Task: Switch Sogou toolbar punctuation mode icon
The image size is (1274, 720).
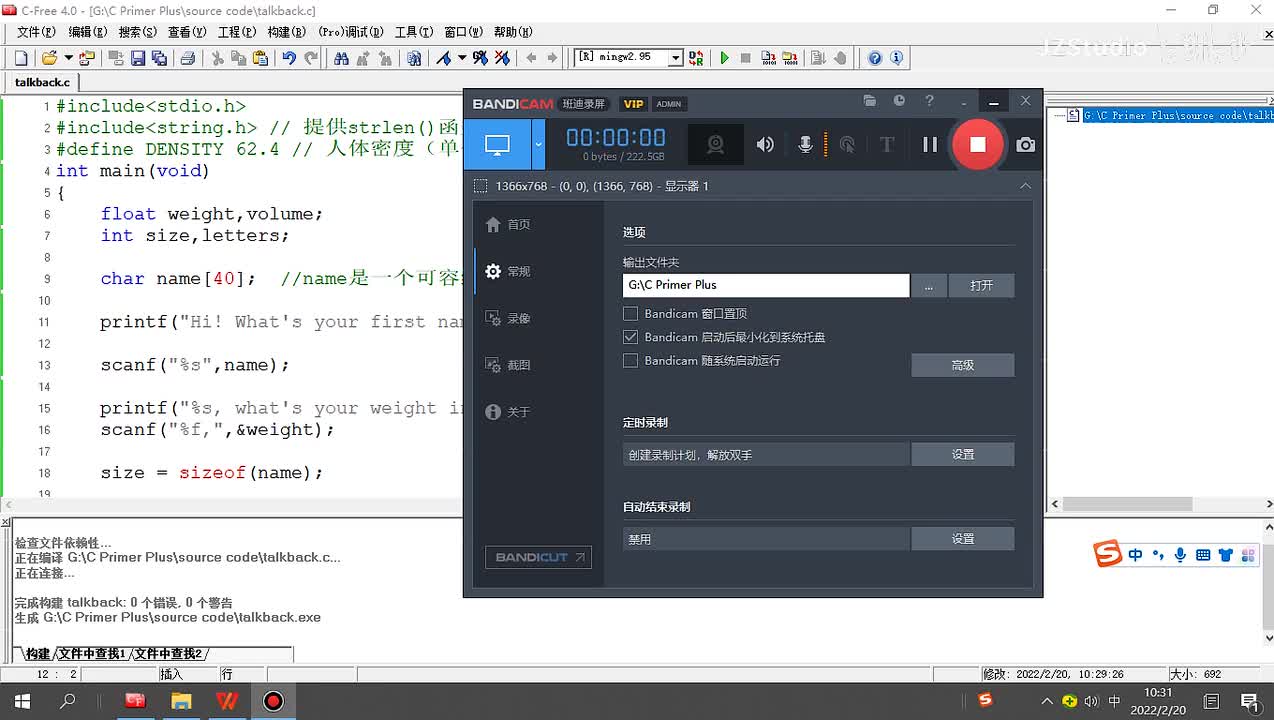Action: pyautogui.click(x=1158, y=555)
